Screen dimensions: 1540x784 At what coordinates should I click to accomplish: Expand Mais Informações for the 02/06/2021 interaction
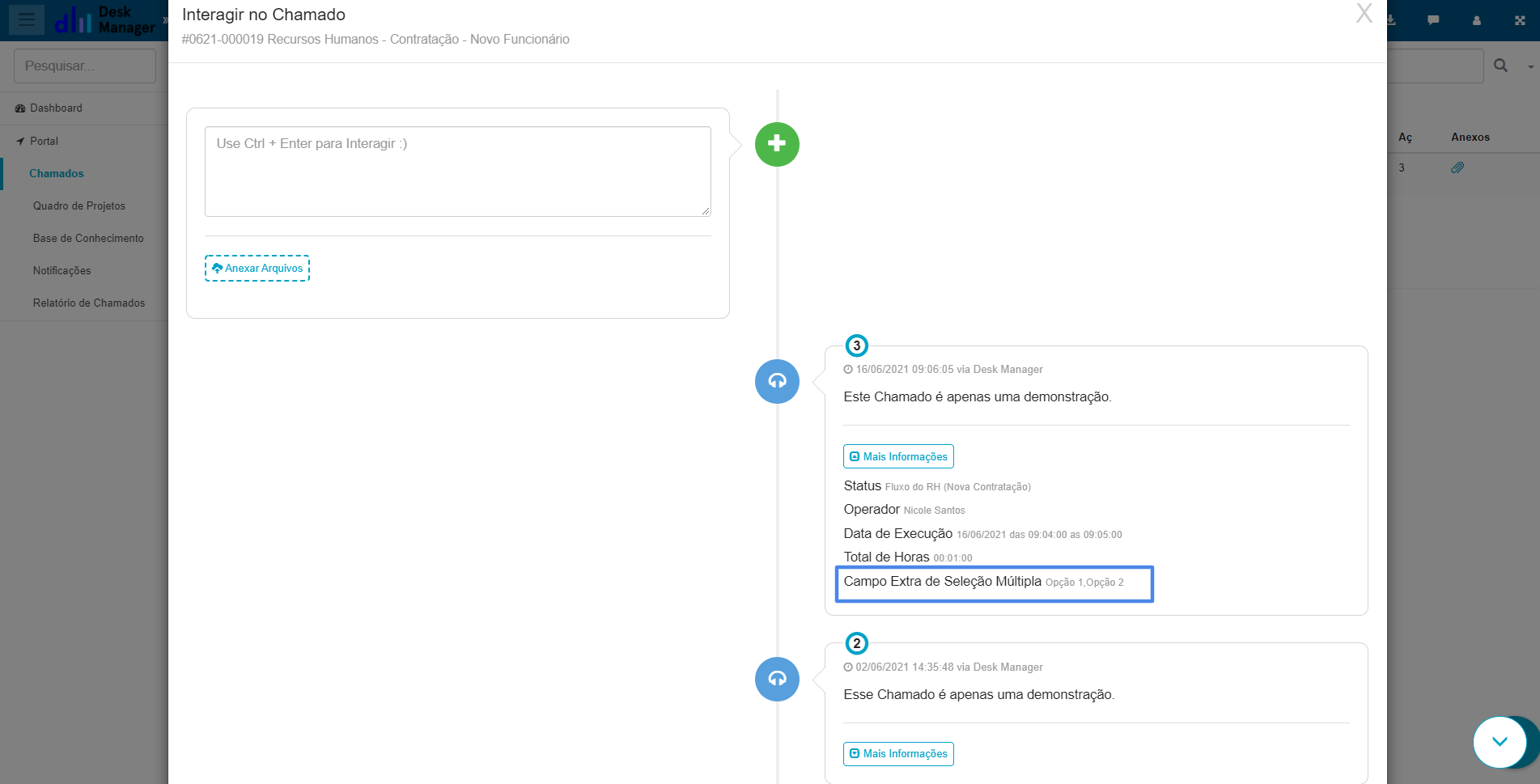click(x=898, y=753)
